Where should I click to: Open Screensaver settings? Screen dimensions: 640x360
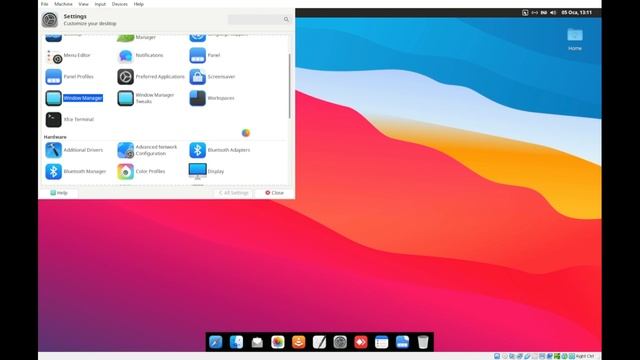213,77
